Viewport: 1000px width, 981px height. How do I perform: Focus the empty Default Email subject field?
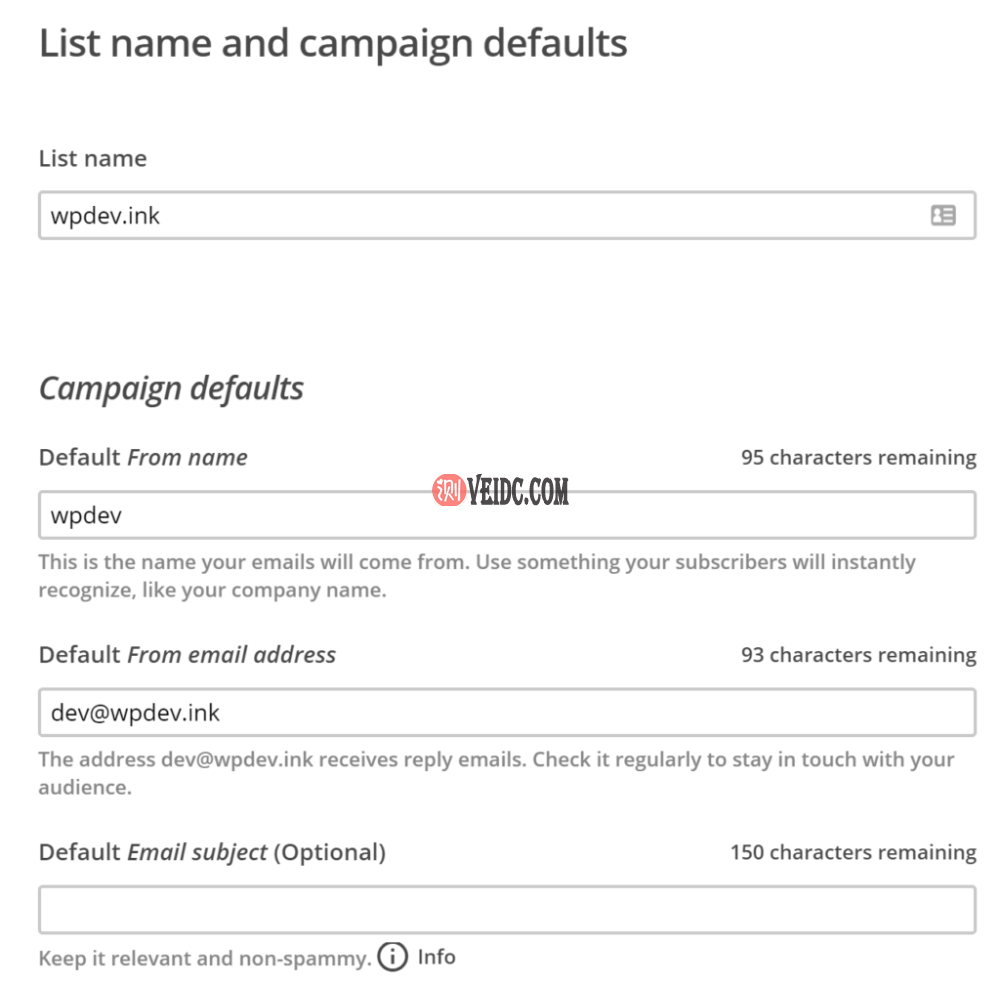point(506,909)
